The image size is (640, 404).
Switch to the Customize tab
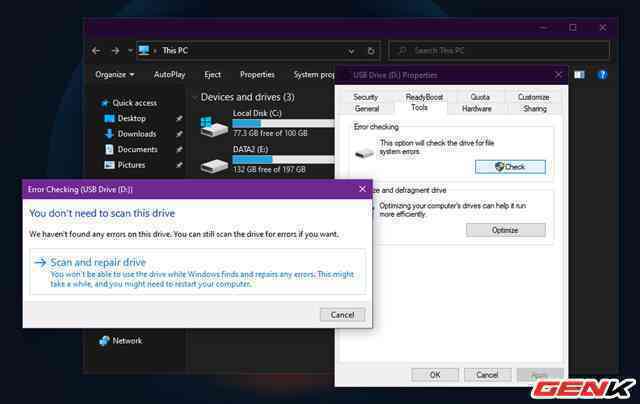pyautogui.click(x=533, y=97)
